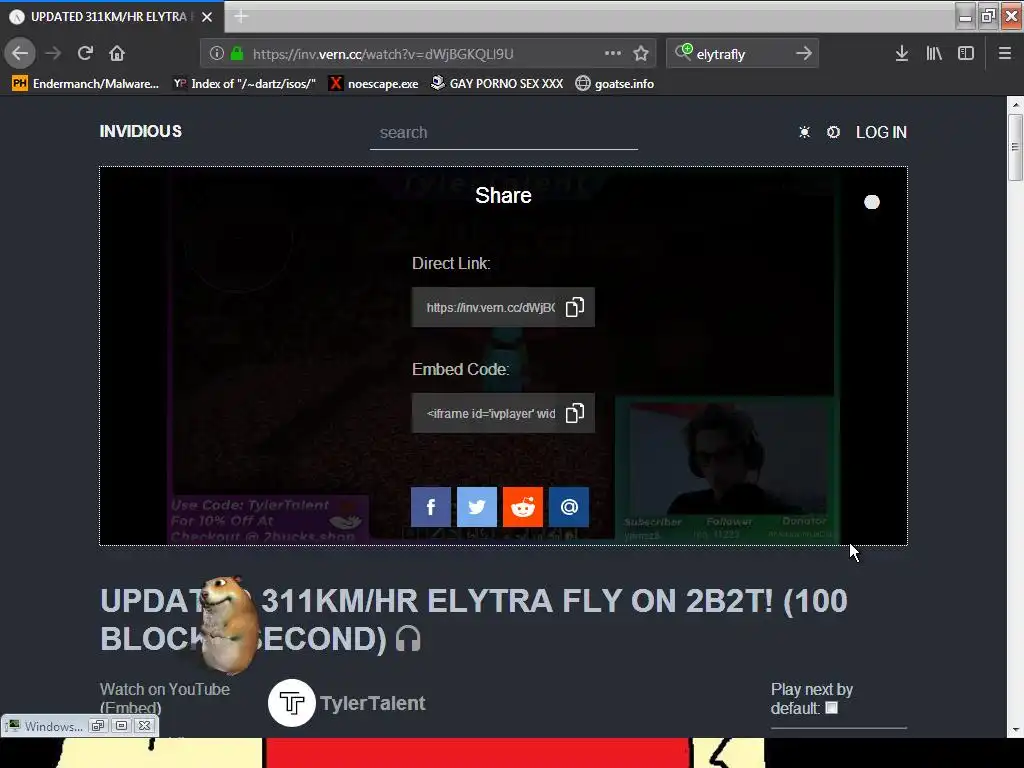Open the TylerTalent channel avatar
The image size is (1024, 768).
click(x=291, y=703)
